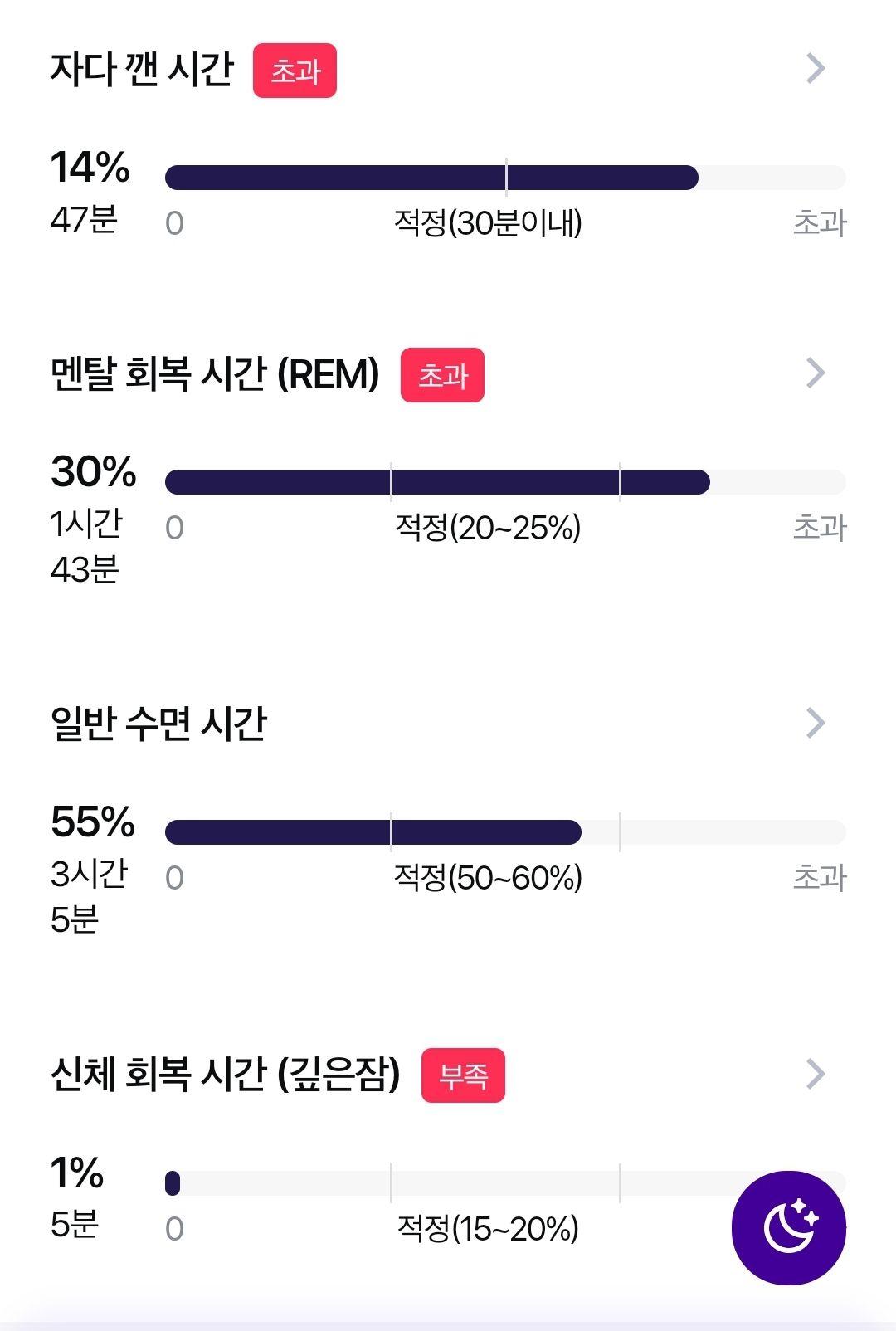Expand 멘탈 회복 시간 (REM) chevron
Viewport: 896px width, 1331px height.
816,373
